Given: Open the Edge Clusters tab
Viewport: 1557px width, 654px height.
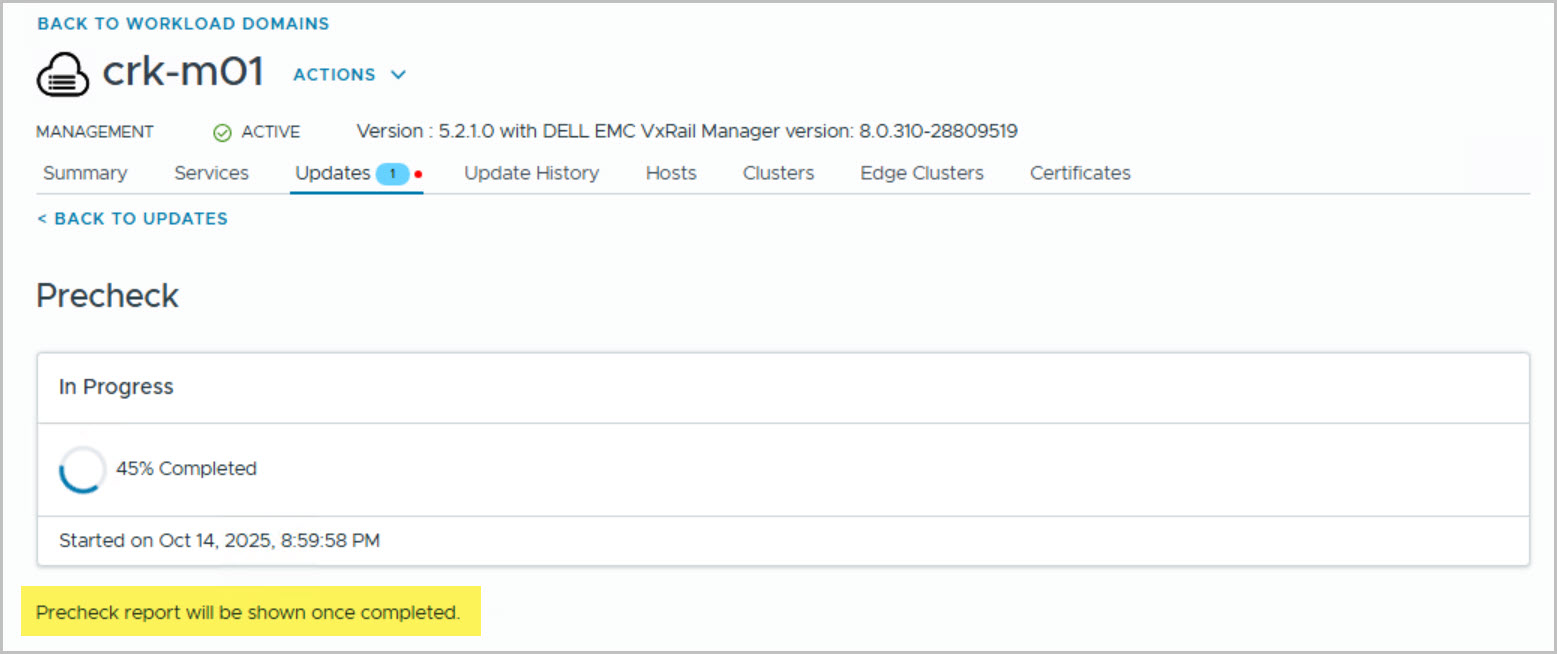Looking at the screenshot, I should coord(921,173).
